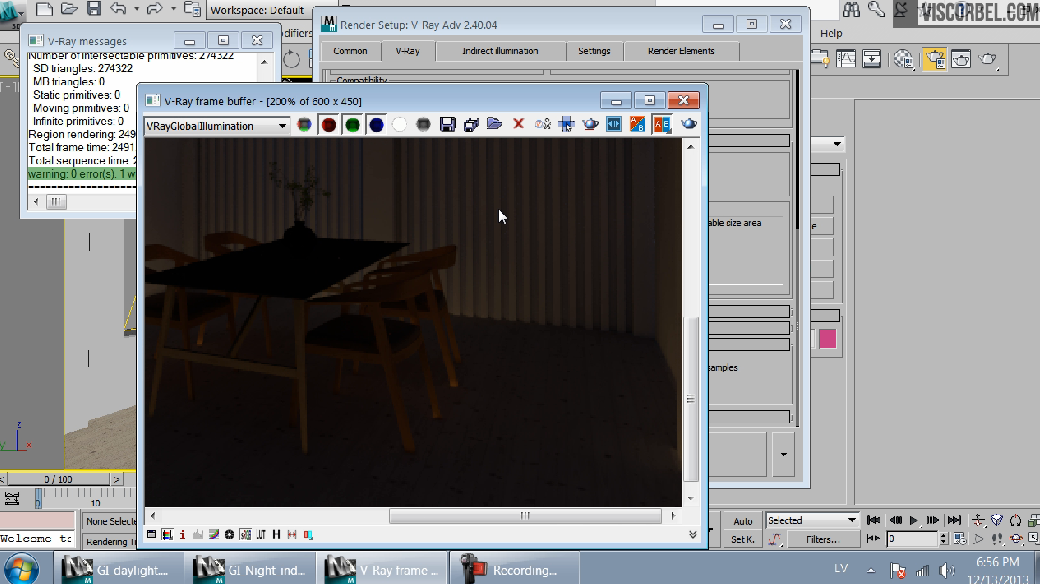The height and width of the screenshot is (584, 1040).
Task: Click the Redo arrow icon
Action: (155, 9)
